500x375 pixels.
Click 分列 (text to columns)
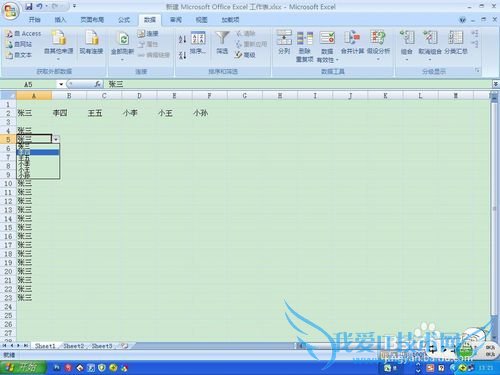pyautogui.click(x=284, y=42)
